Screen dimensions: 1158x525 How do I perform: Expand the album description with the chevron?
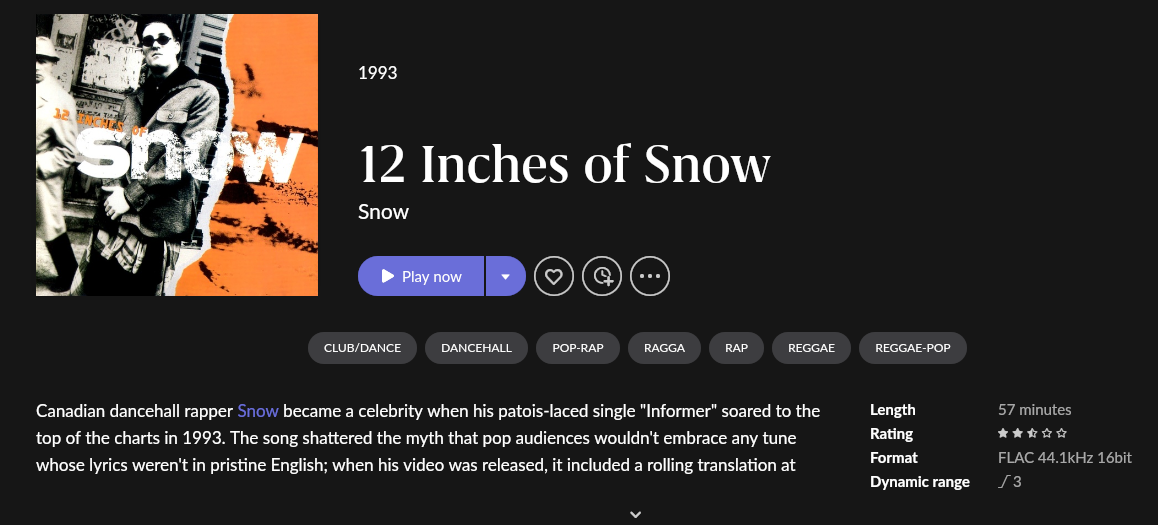635,514
